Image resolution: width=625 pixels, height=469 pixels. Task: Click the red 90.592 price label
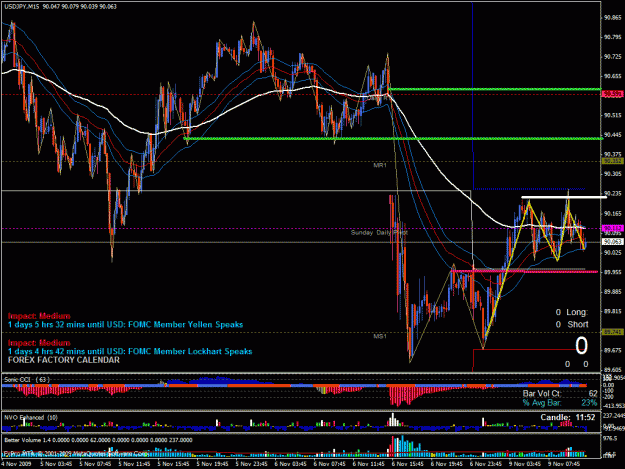click(x=612, y=94)
